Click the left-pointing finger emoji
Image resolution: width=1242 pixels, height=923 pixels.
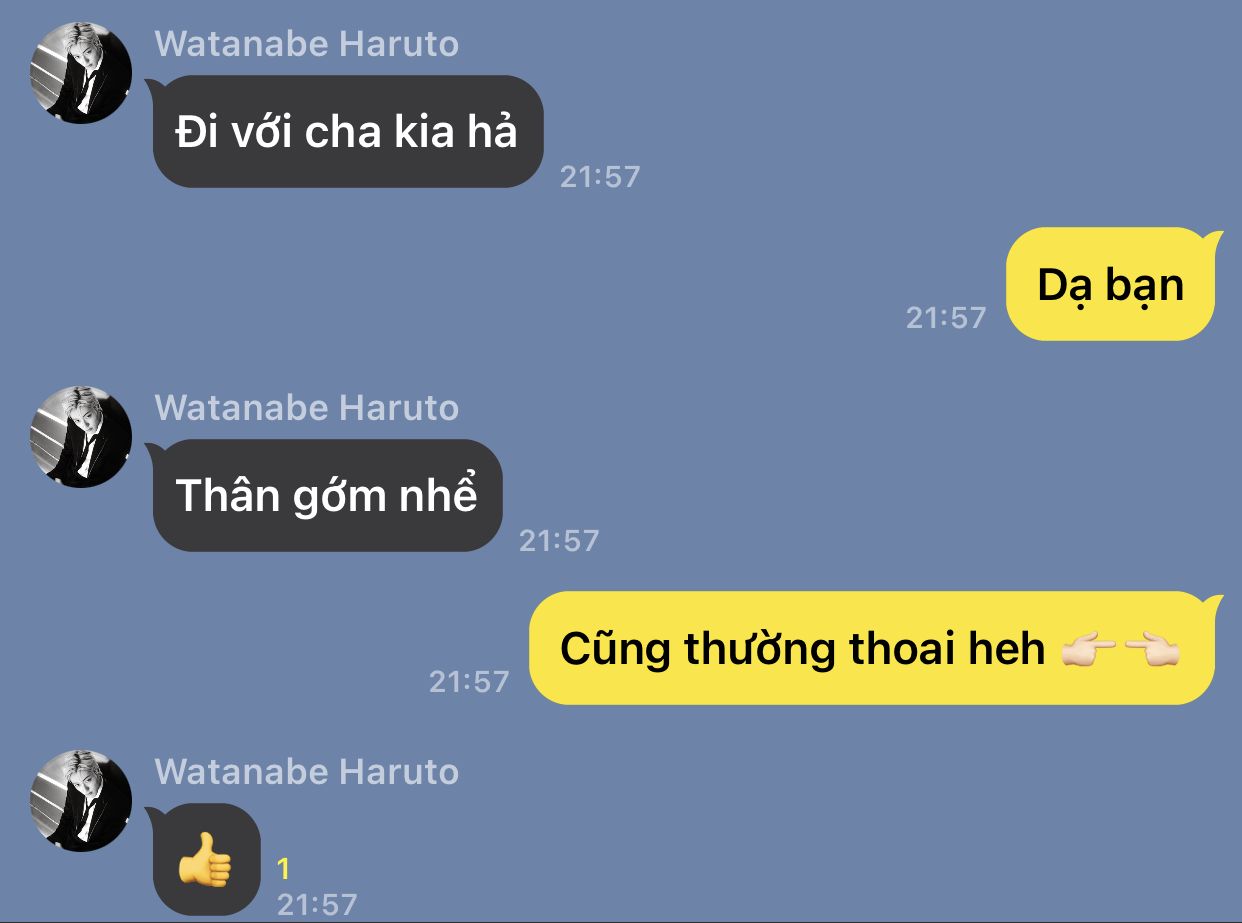tap(1152, 651)
